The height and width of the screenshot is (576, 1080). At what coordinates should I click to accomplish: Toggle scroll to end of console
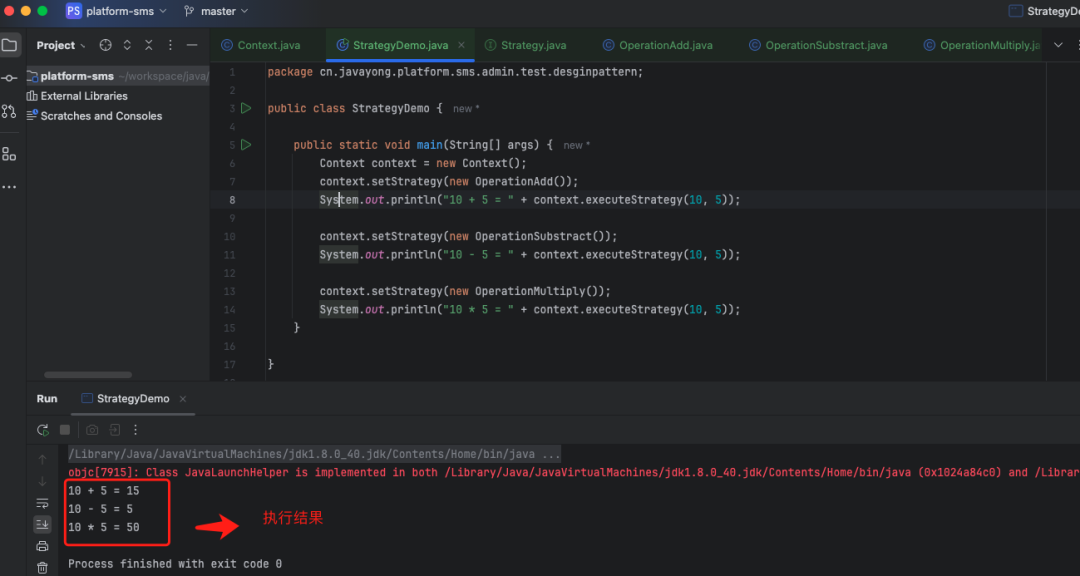point(43,524)
